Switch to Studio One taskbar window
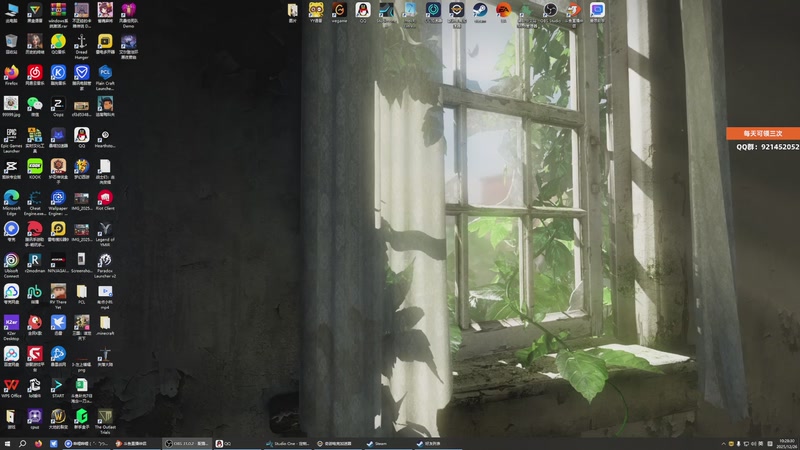Viewport: 800px width, 450px height. [288, 443]
